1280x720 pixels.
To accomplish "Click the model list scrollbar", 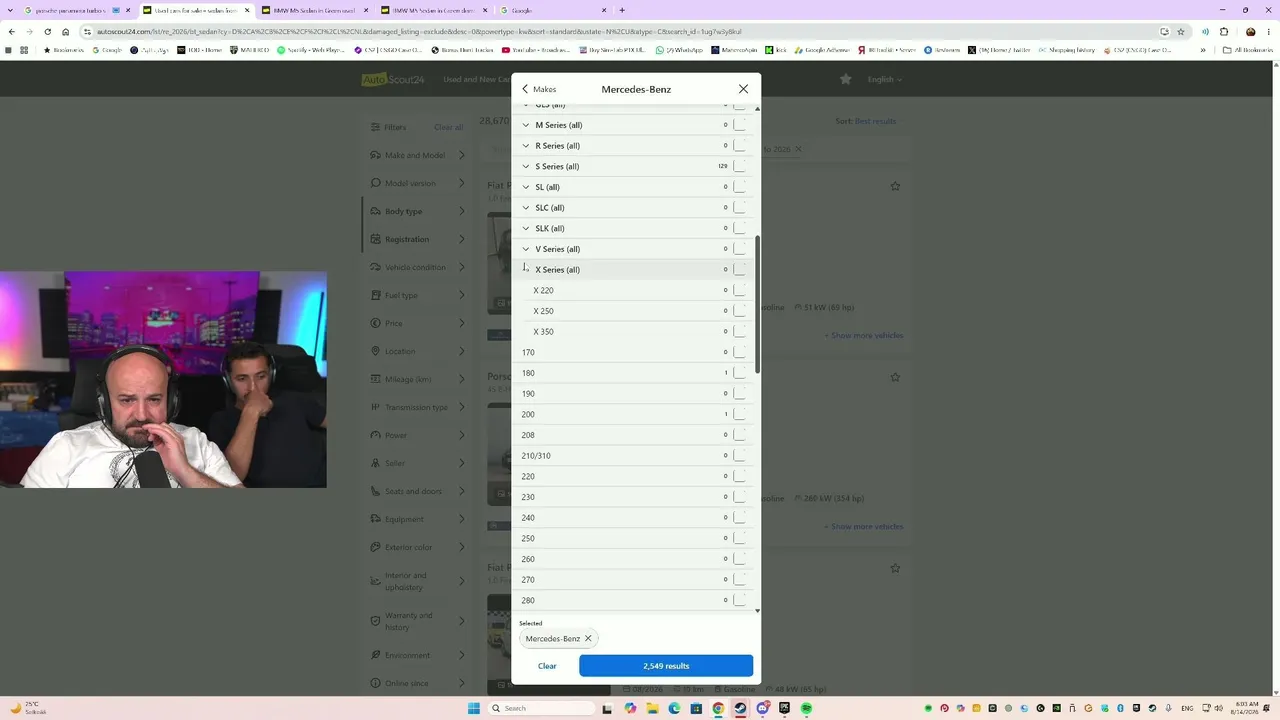I will pos(757,305).
